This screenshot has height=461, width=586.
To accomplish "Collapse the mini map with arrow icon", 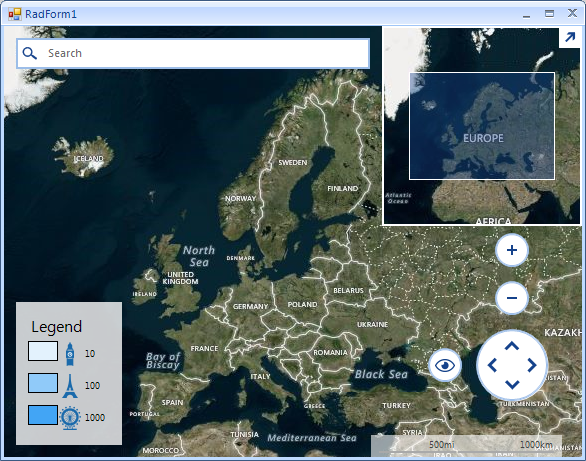I will point(570,37).
